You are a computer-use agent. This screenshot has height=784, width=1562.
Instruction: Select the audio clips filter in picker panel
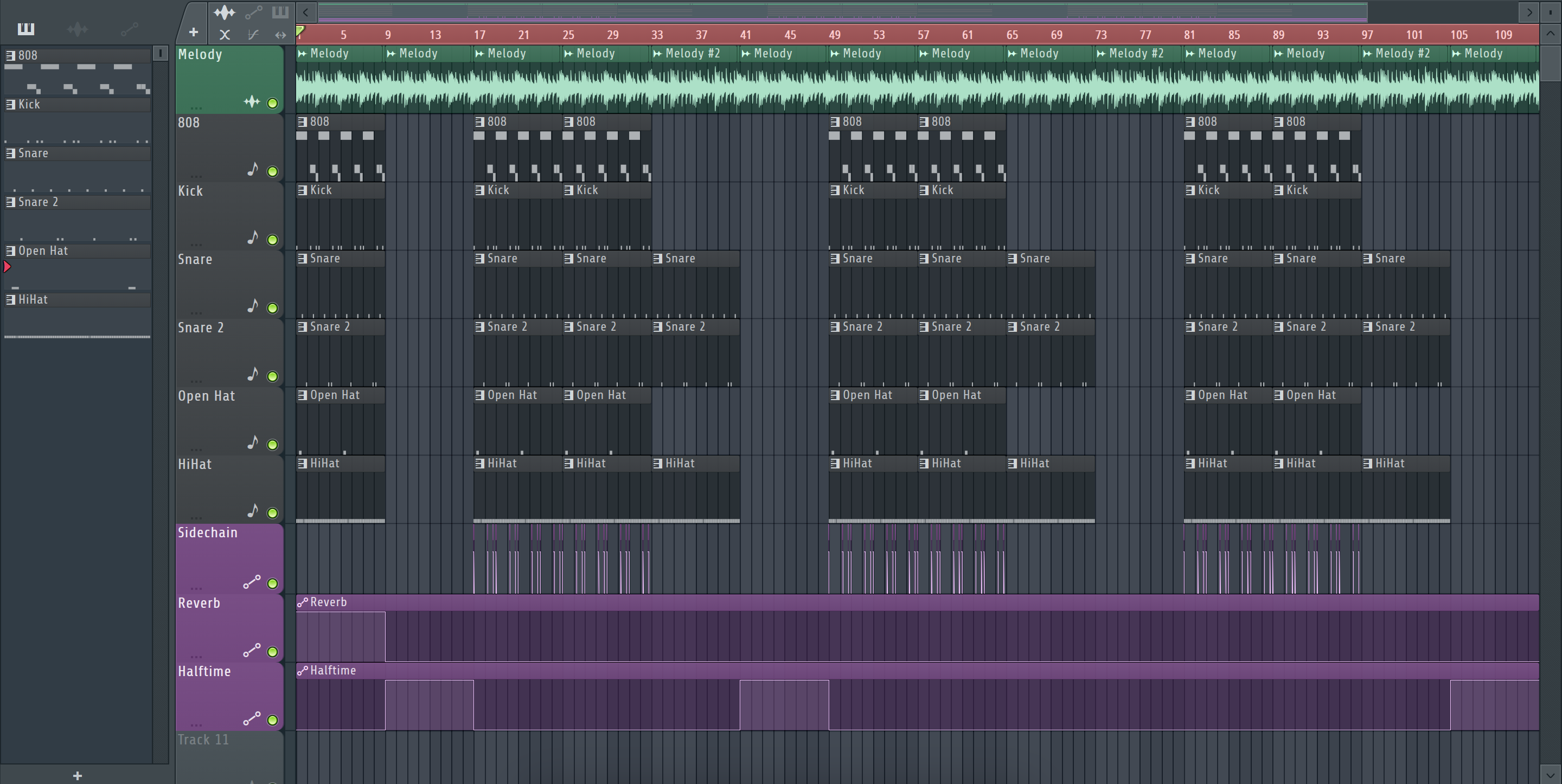coord(78,29)
